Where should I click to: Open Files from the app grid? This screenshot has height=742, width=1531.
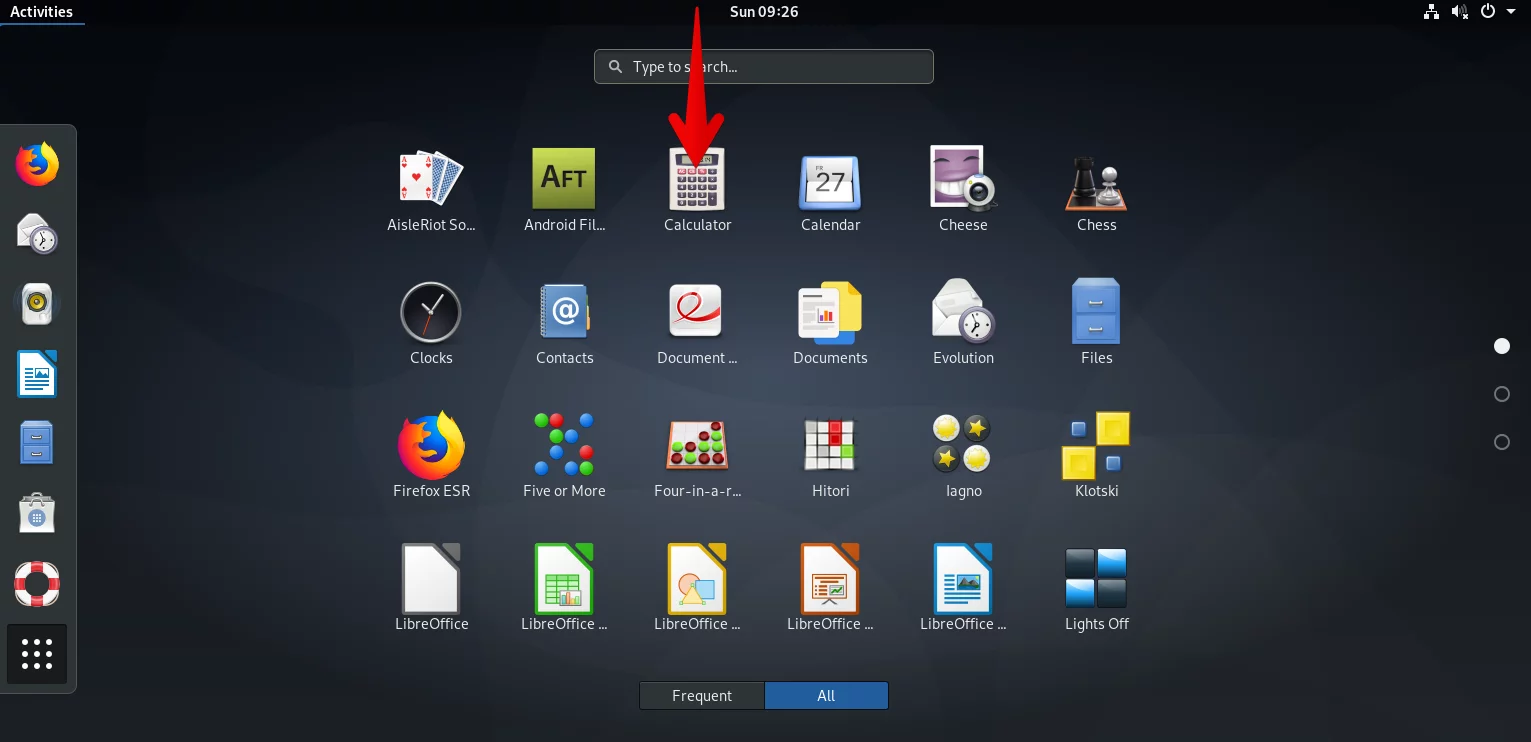pyautogui.click(x=1096, y=312)
